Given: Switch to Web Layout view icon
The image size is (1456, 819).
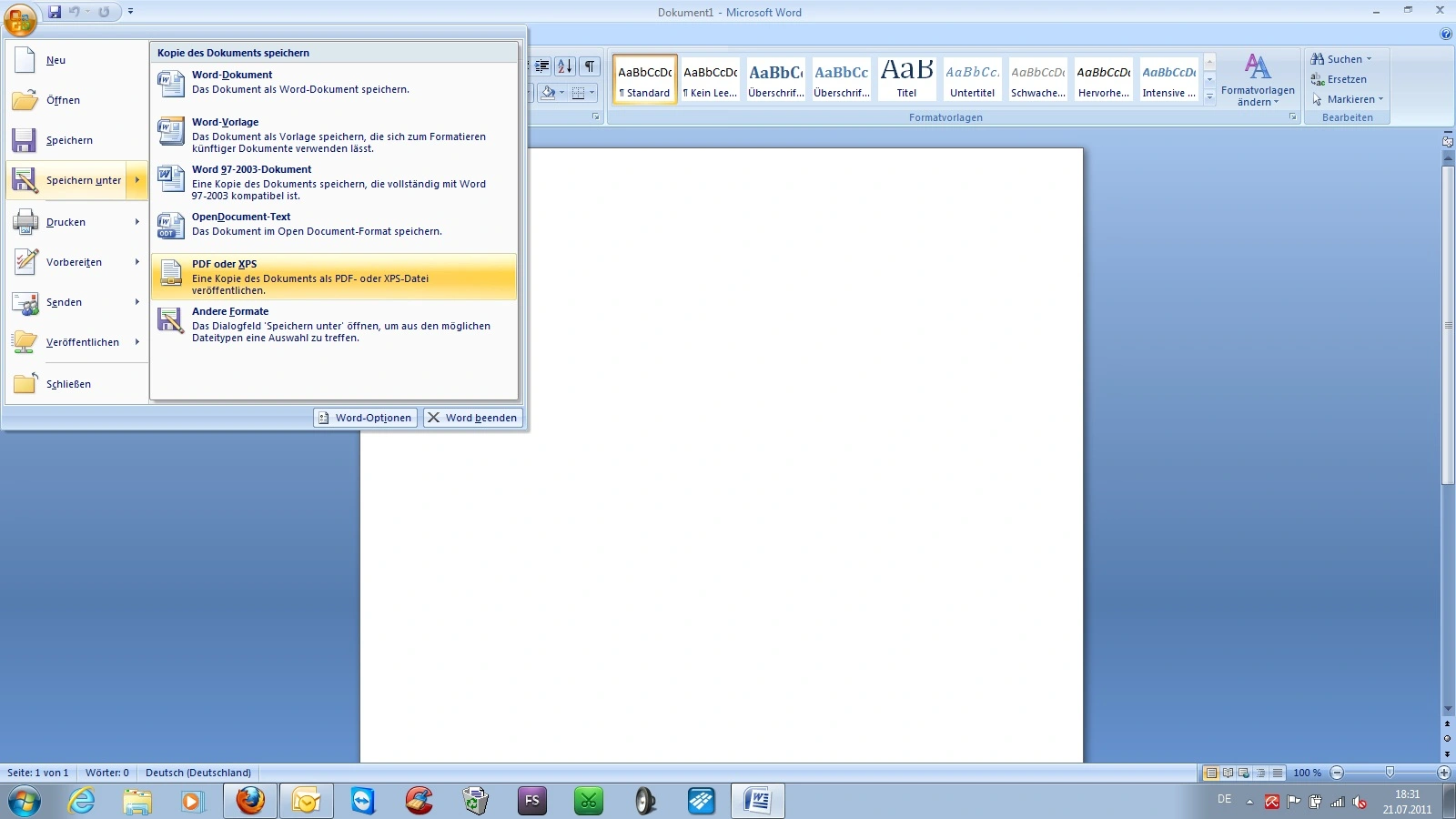Looking at the screenshot, I should click(1244, 773).
